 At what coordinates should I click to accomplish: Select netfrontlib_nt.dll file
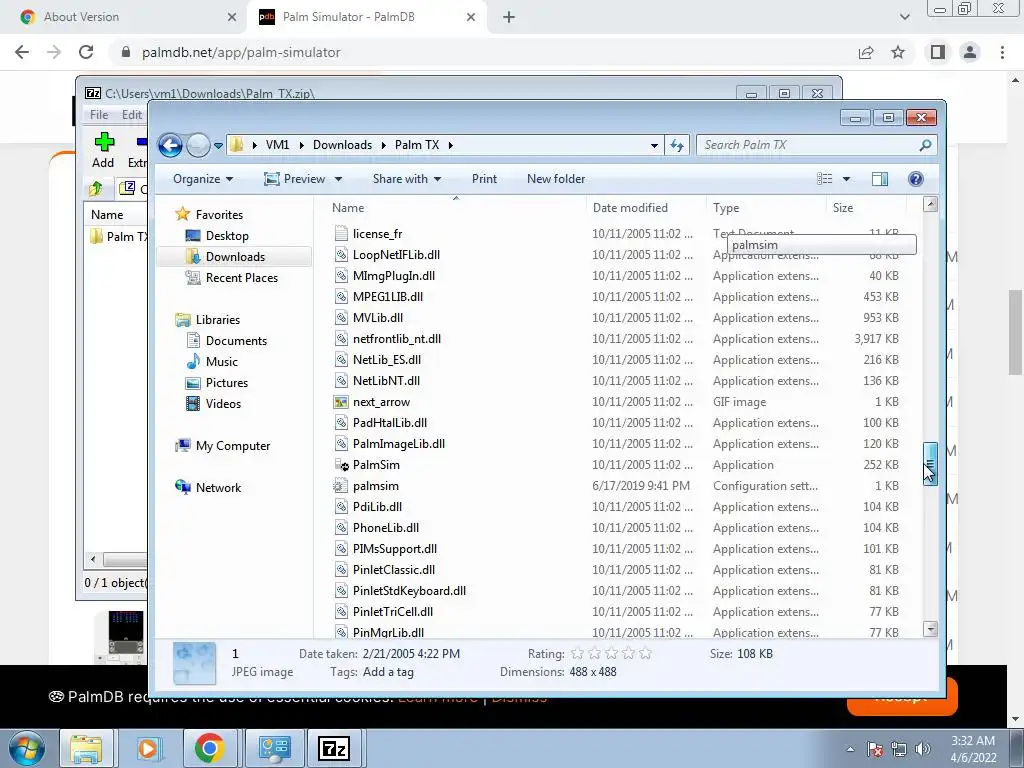click(396, 339)
